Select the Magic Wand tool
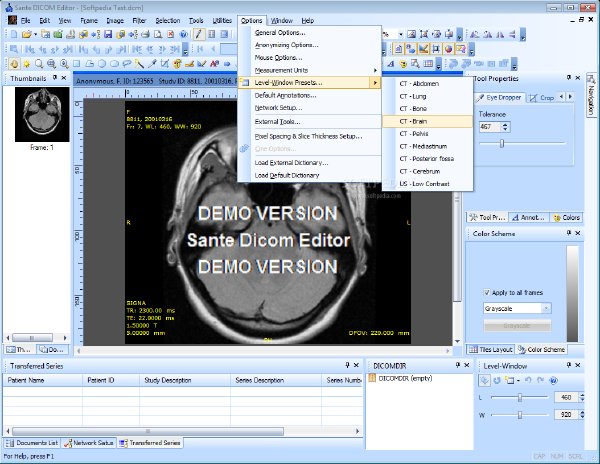600x464 pixels. pyautogui.click(x=139, y=64)
